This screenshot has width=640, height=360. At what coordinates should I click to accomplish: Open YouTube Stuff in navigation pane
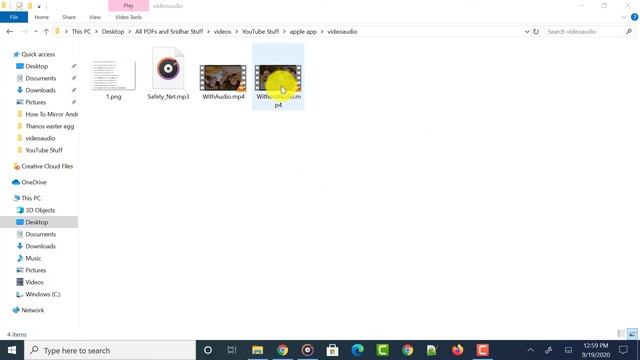(x=44, y=150)
